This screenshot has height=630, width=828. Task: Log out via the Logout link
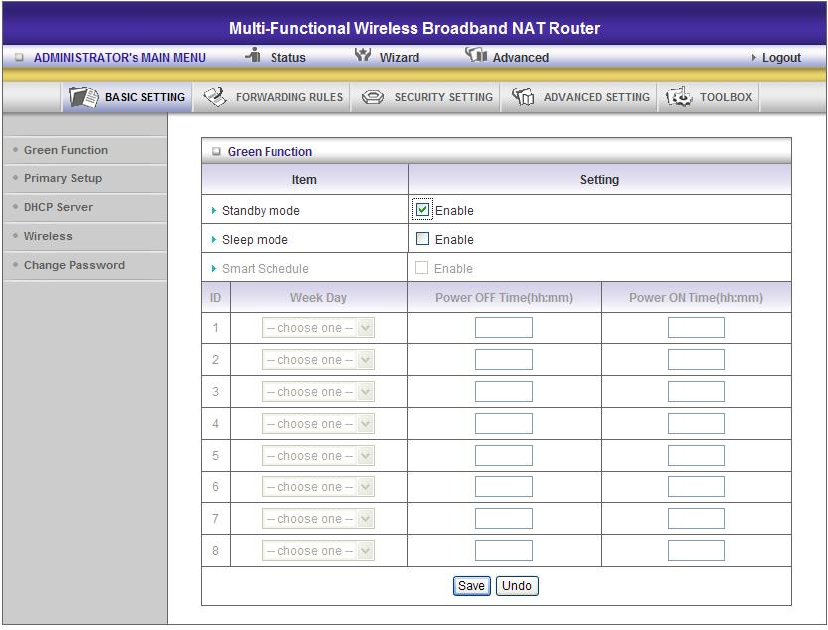coord(781,58)
